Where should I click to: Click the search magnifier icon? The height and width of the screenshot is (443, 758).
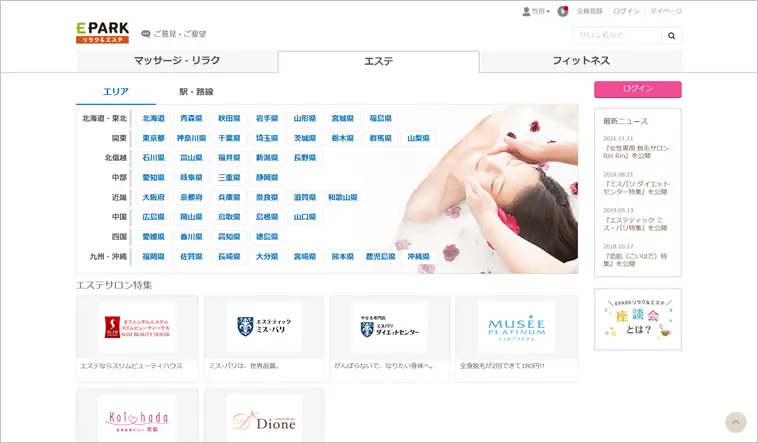[672, 36]
